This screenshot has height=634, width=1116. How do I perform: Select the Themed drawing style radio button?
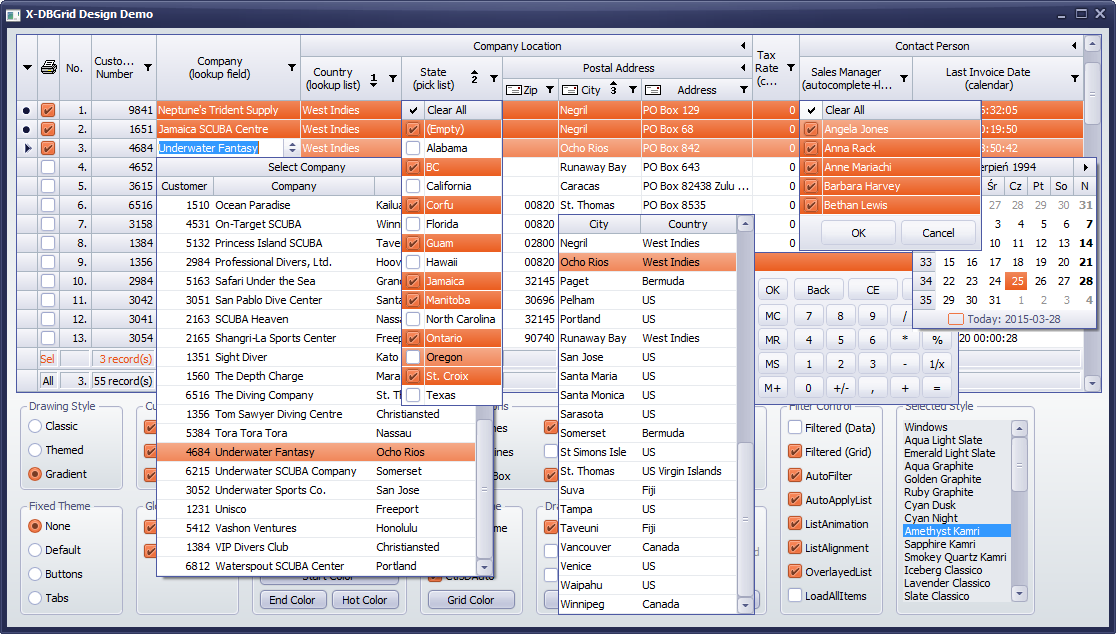tap(36, 450)
